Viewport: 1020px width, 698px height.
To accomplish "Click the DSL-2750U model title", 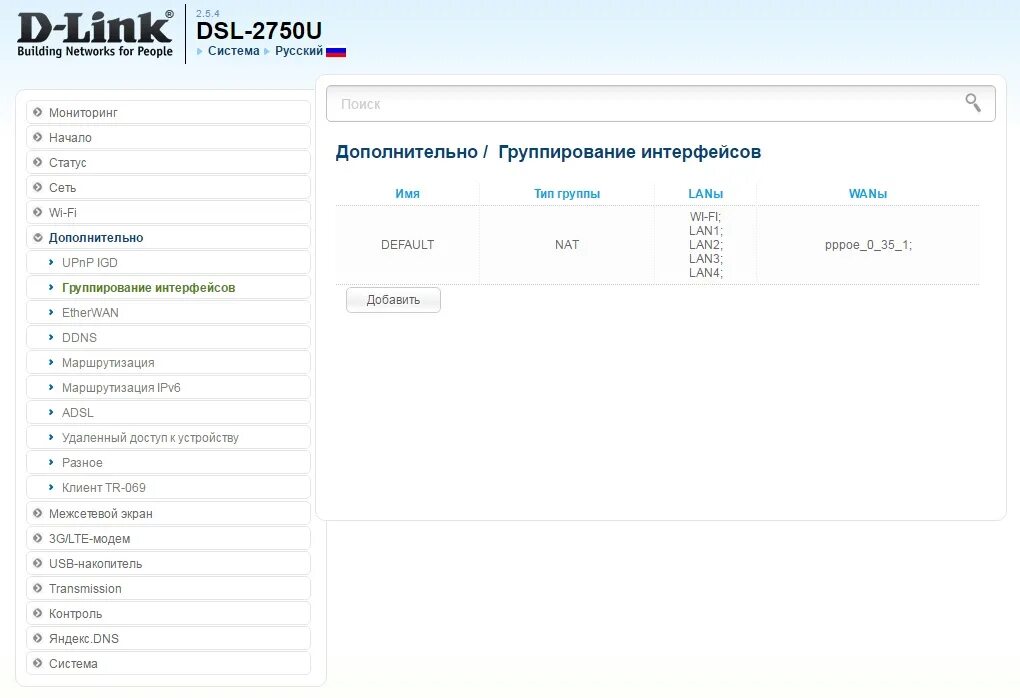I will coord(259,31).
